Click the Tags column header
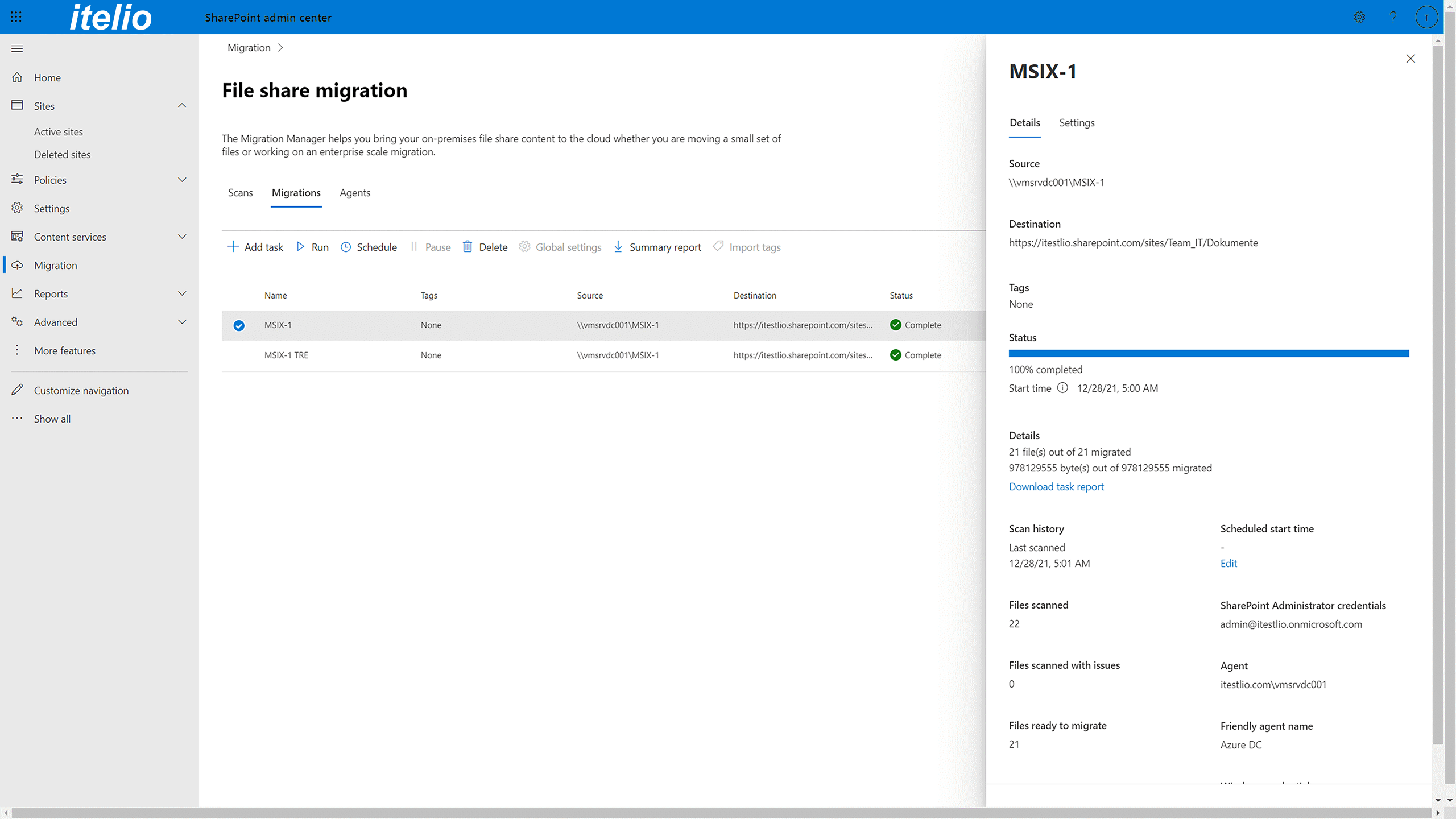 (x=429, y=295)
